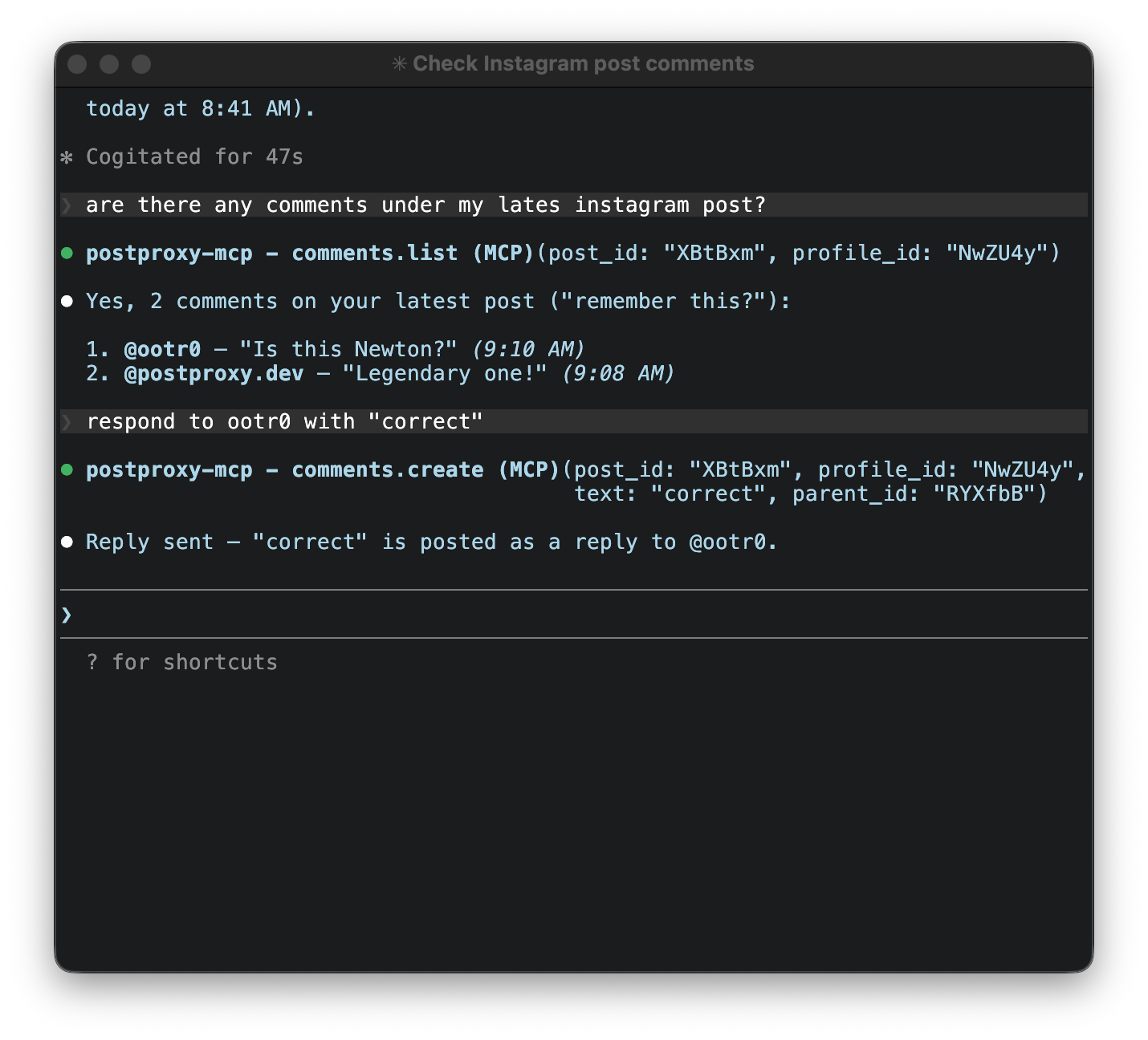The width and height of the screenshot is (1148, 1040).
Task: Click the white bullet beside 'Reply sent'
Action: coord(67,542)
